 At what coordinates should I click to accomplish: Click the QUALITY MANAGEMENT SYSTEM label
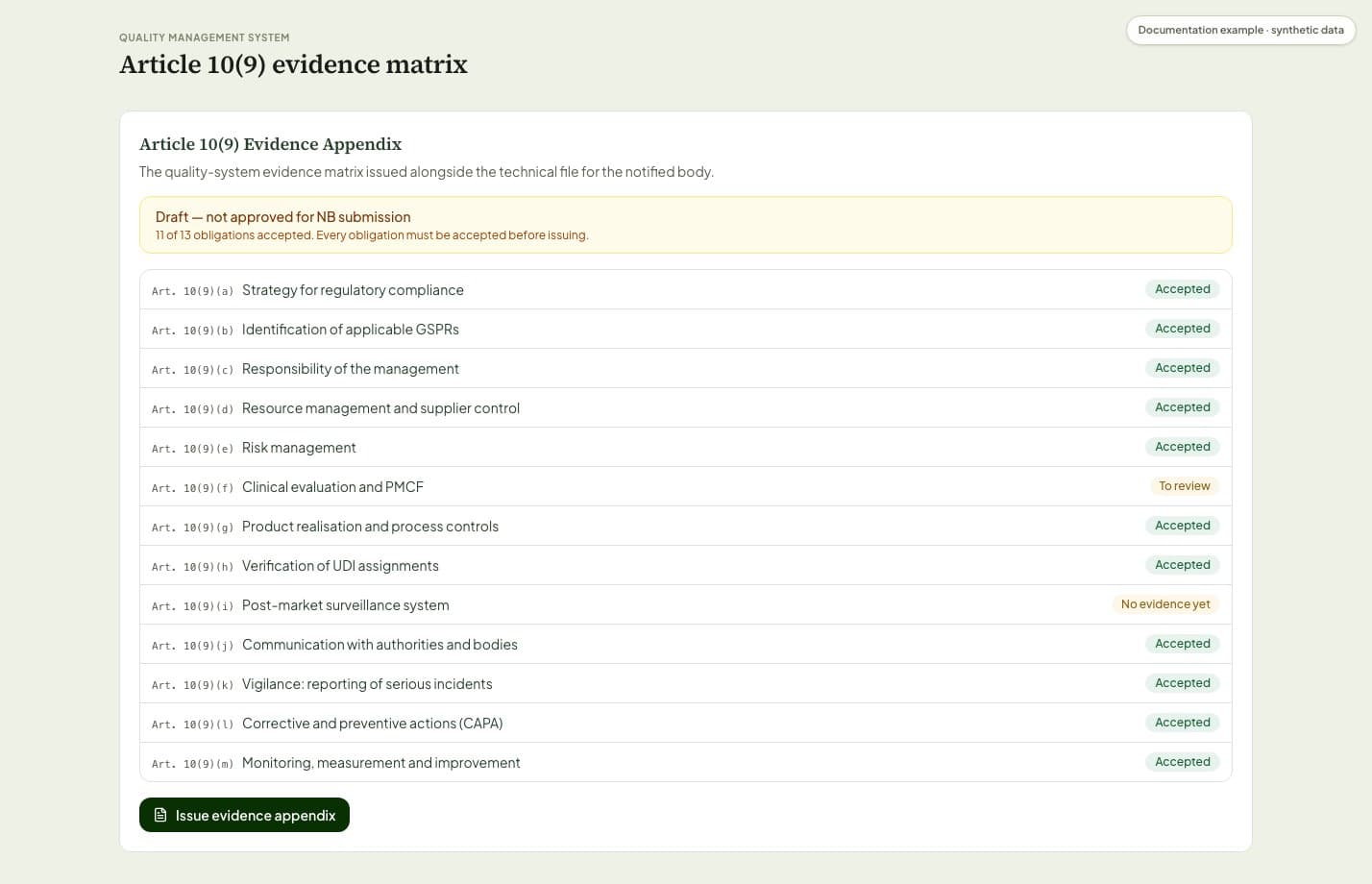204,37
